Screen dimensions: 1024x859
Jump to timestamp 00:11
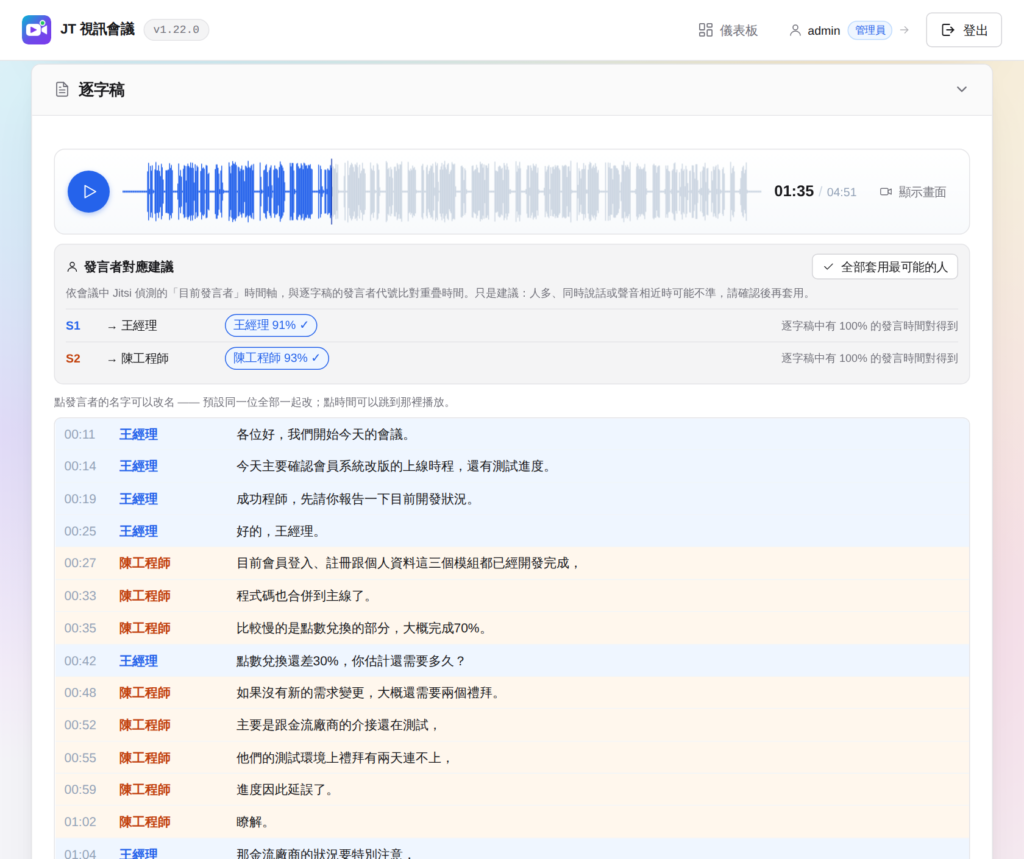(80, 434)
